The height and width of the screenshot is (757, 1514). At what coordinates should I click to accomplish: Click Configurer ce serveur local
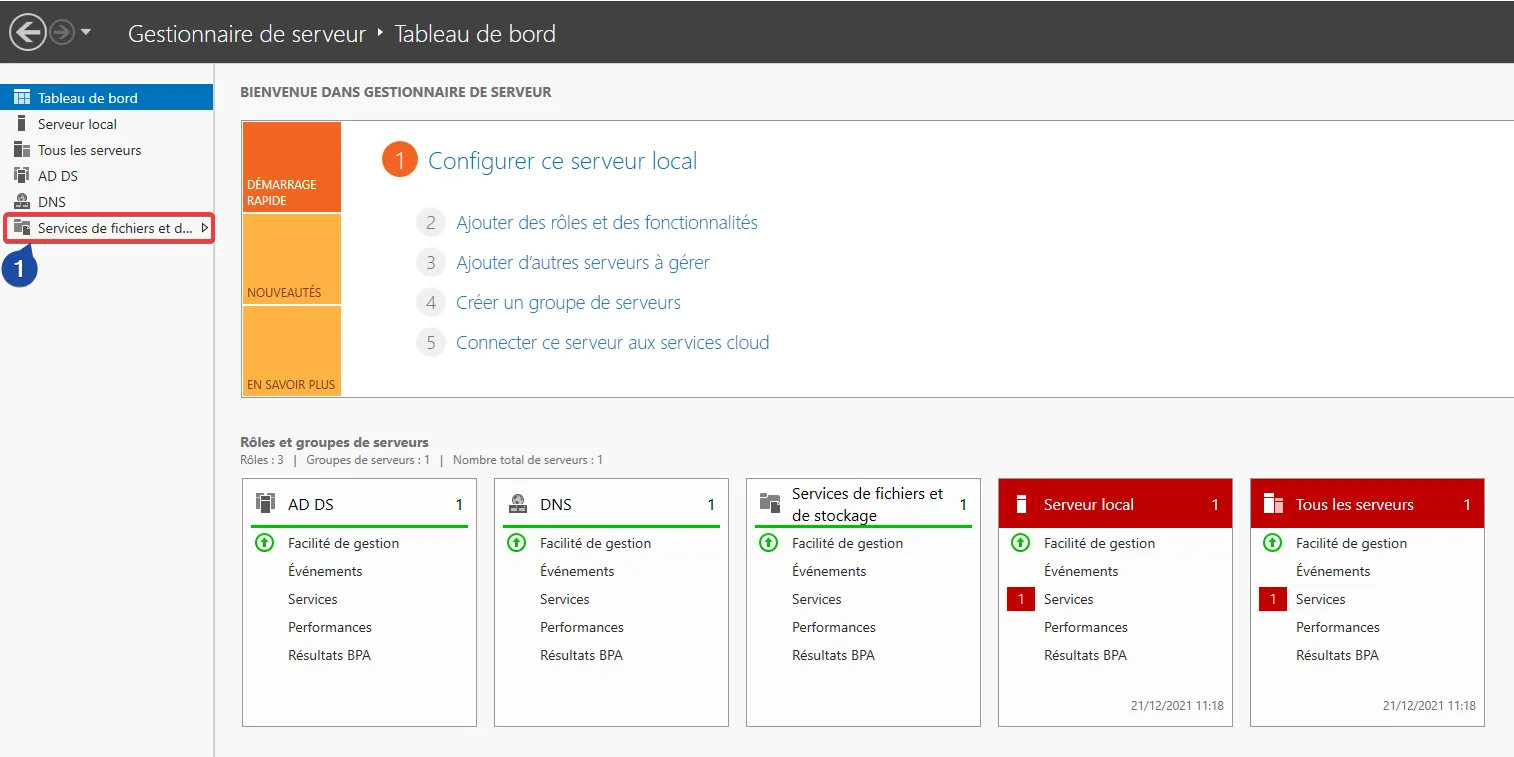point(561,161)
